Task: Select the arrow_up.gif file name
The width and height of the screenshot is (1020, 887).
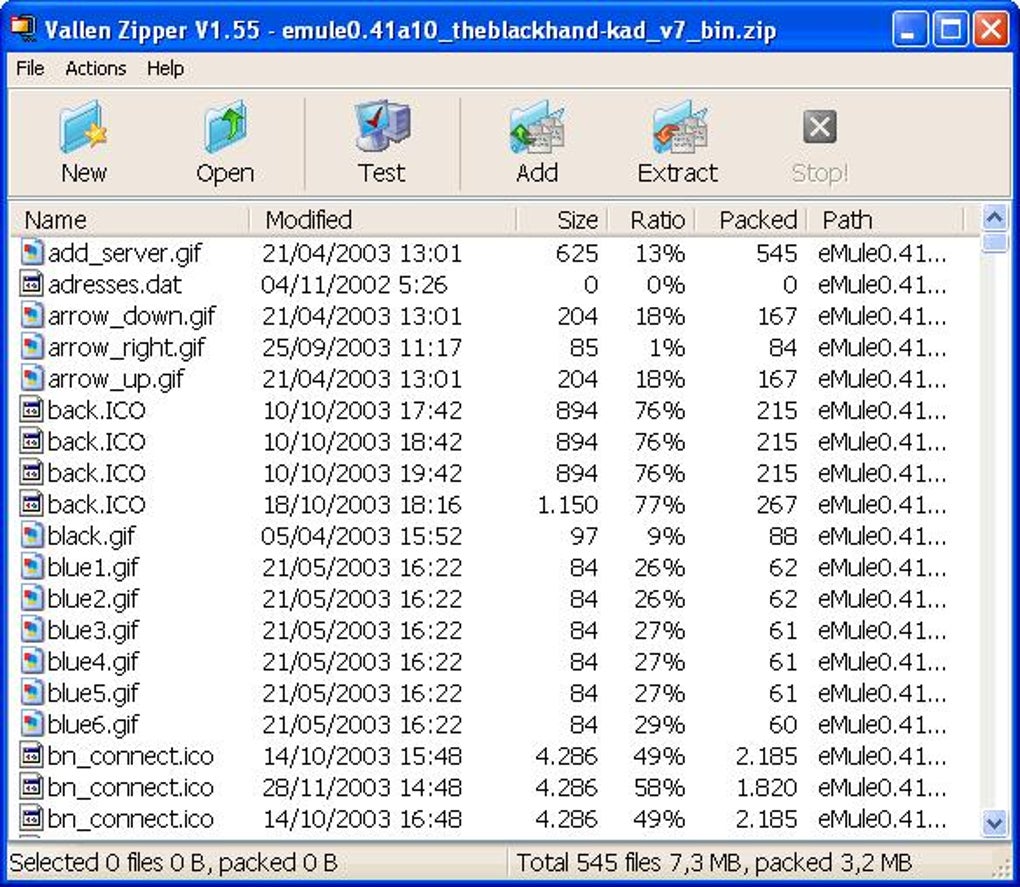Action: click(116, 379)
